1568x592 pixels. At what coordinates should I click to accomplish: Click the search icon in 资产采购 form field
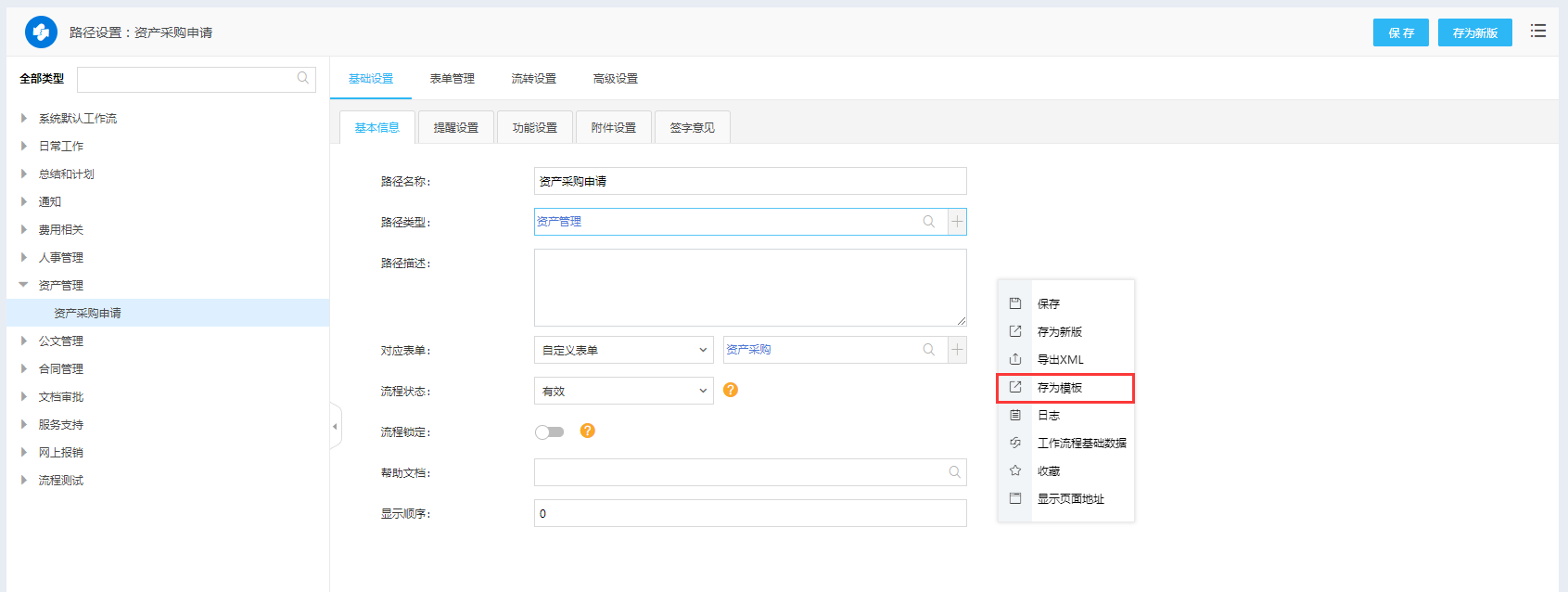[928, 350]
